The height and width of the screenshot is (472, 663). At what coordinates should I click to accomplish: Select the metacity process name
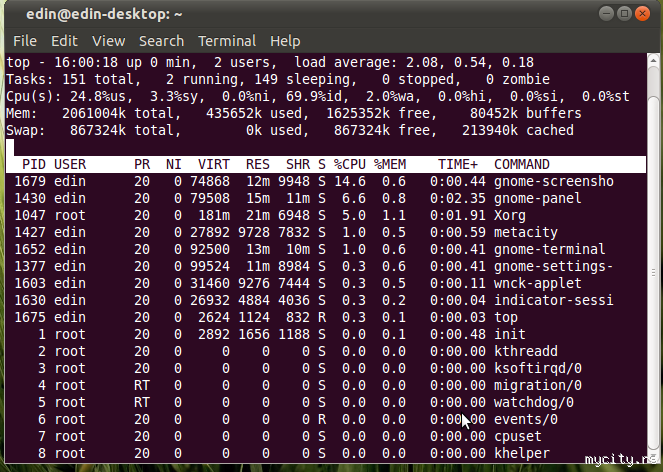(526, 232)
